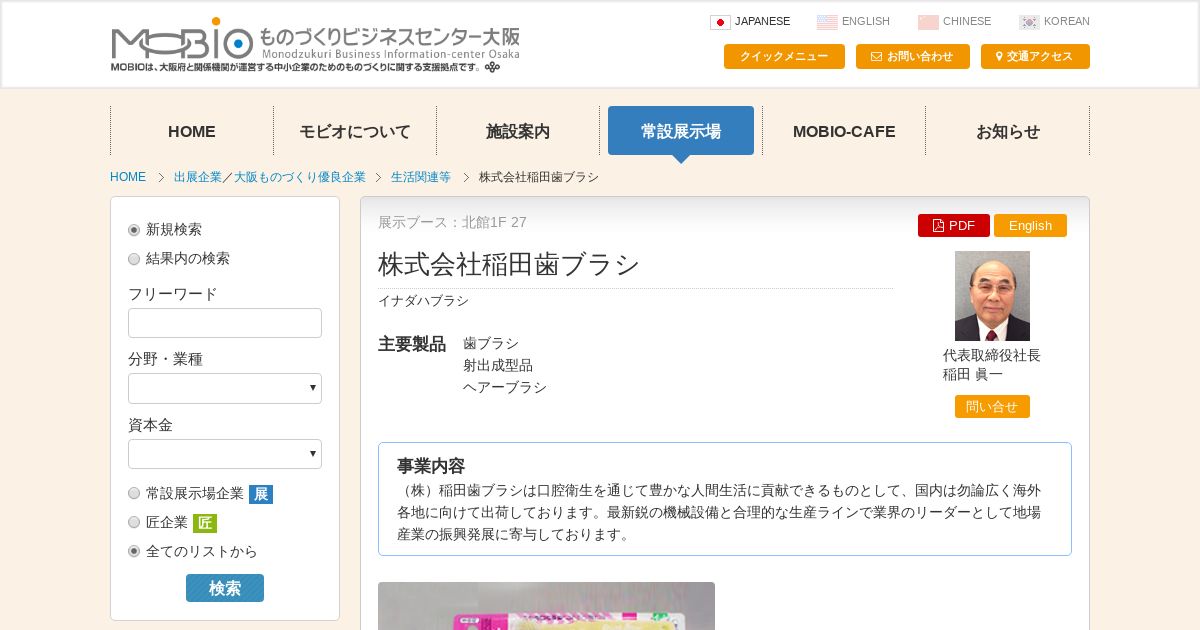Select 常設展示場企業 radio button
Viewport: 1200px width, 630px height.
(x=134, y=493)
